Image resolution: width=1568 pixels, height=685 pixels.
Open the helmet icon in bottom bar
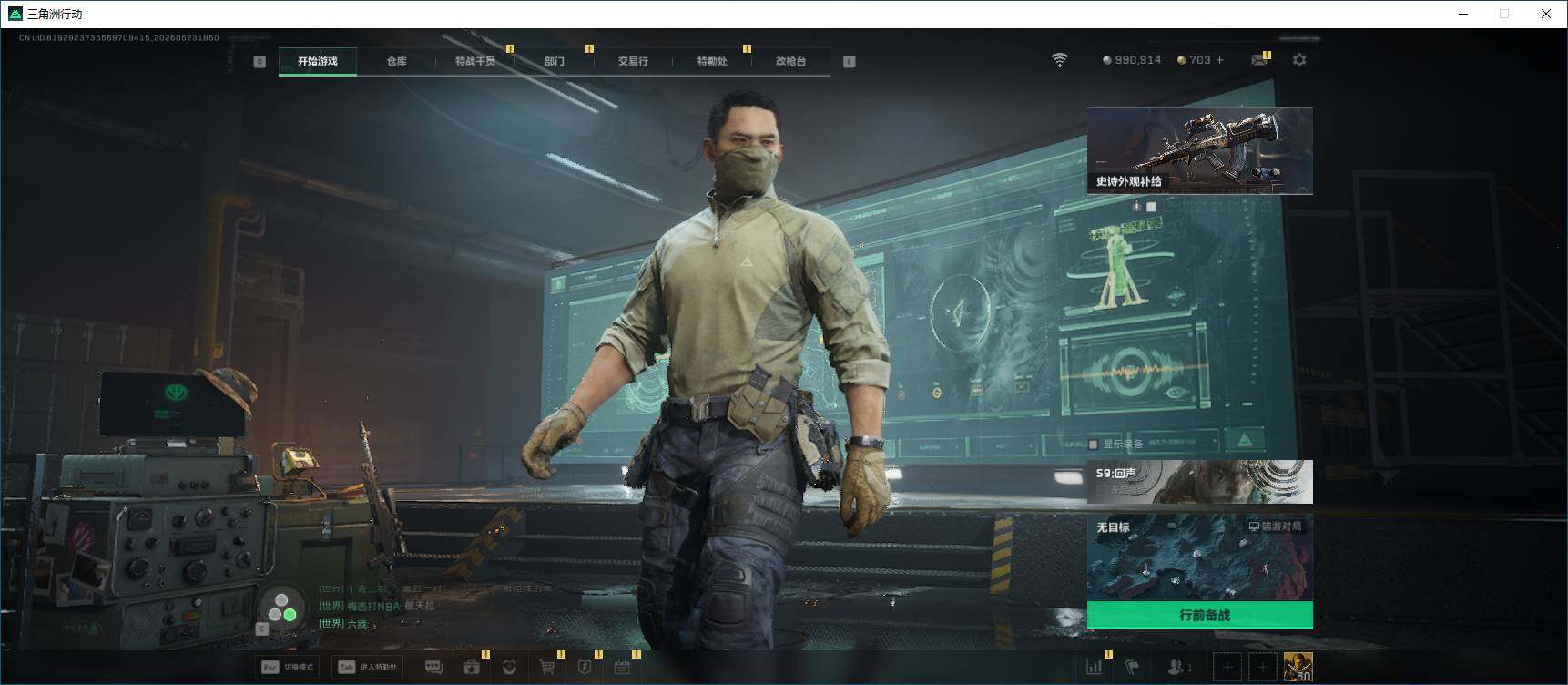pos(509,668)
